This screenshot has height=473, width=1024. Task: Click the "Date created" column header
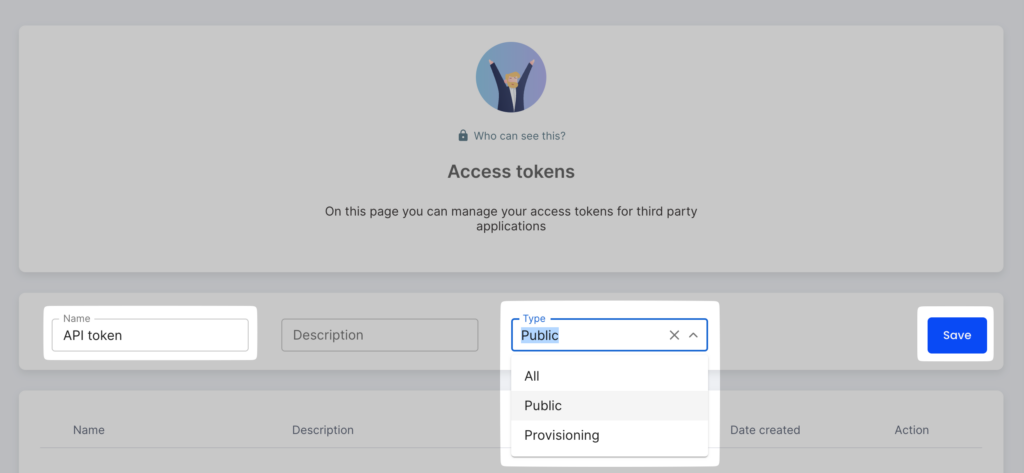pos(765,430)
